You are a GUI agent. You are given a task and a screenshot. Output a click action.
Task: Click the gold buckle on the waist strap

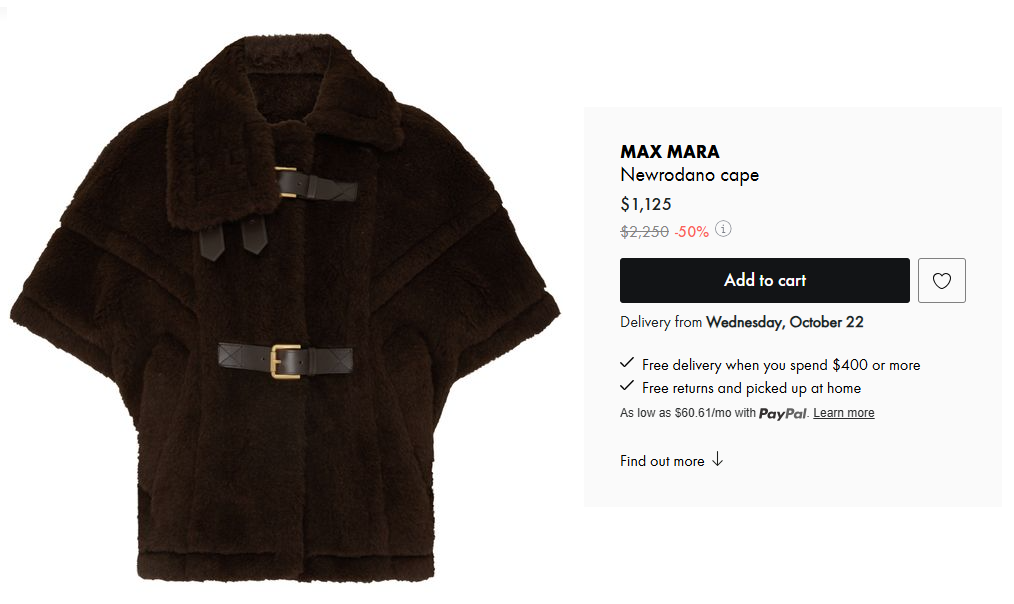click(x=287, y=359)
